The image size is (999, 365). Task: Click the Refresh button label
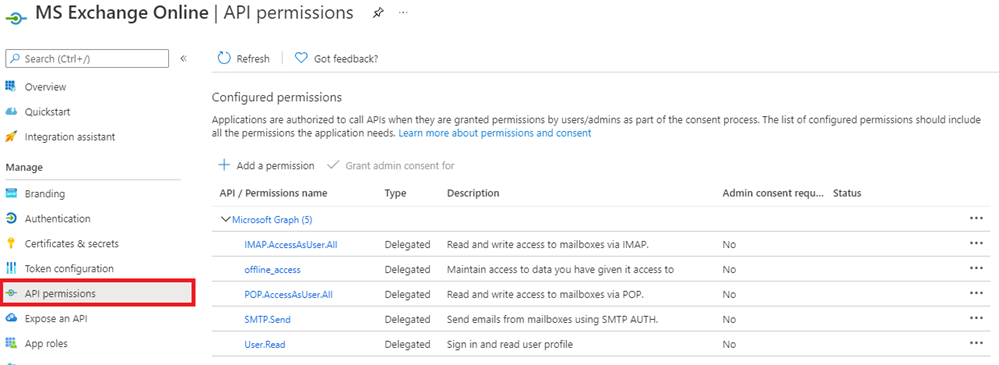[253, 59]
